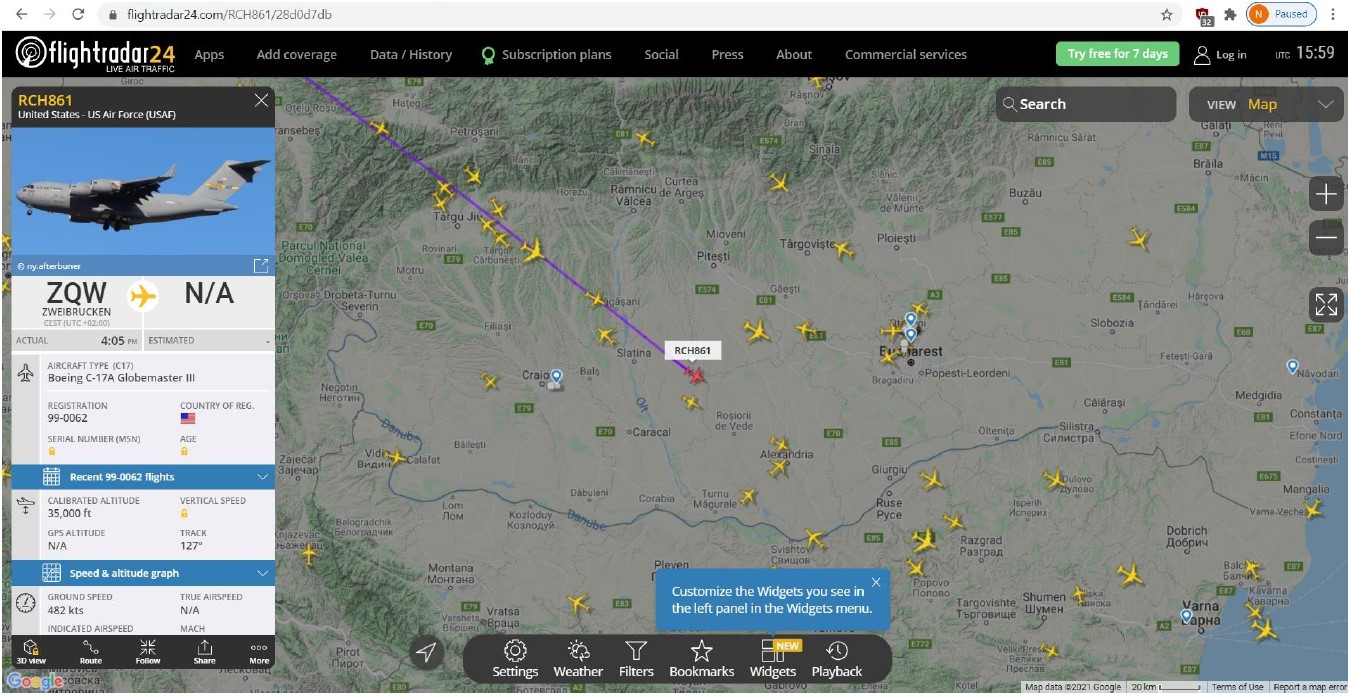Click the locked Age padlock icon
Image resolution: width=1348 pixels, height=696 pixels.
click(x=184, y=451)
